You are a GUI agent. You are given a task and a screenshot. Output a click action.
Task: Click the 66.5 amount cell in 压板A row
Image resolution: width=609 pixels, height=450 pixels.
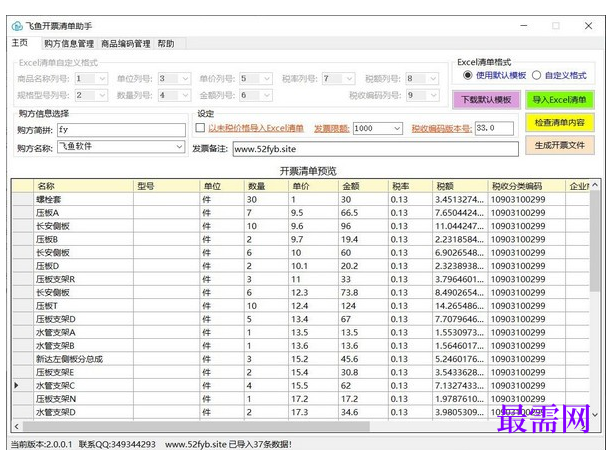[x=363, y=213]
